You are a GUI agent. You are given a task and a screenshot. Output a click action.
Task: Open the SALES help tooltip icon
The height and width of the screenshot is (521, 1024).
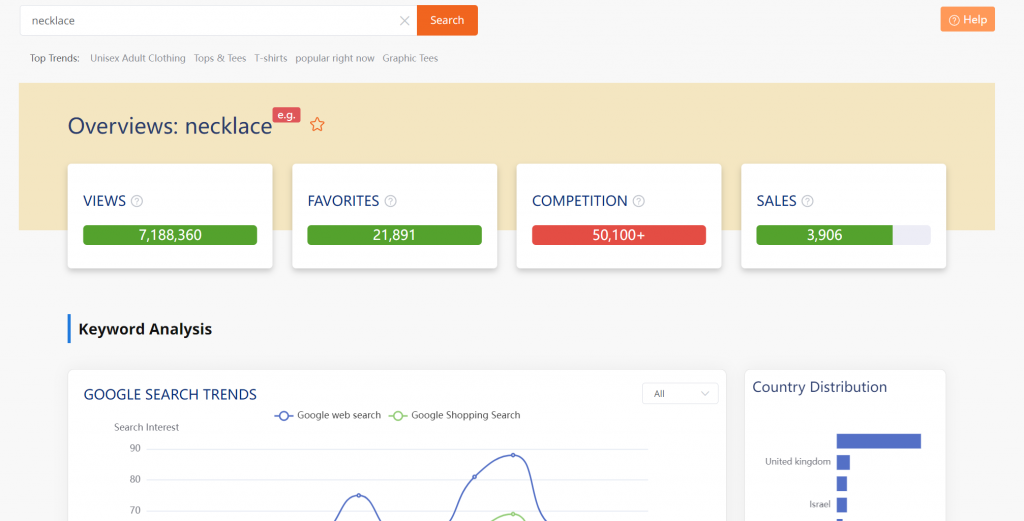point(807,201)
